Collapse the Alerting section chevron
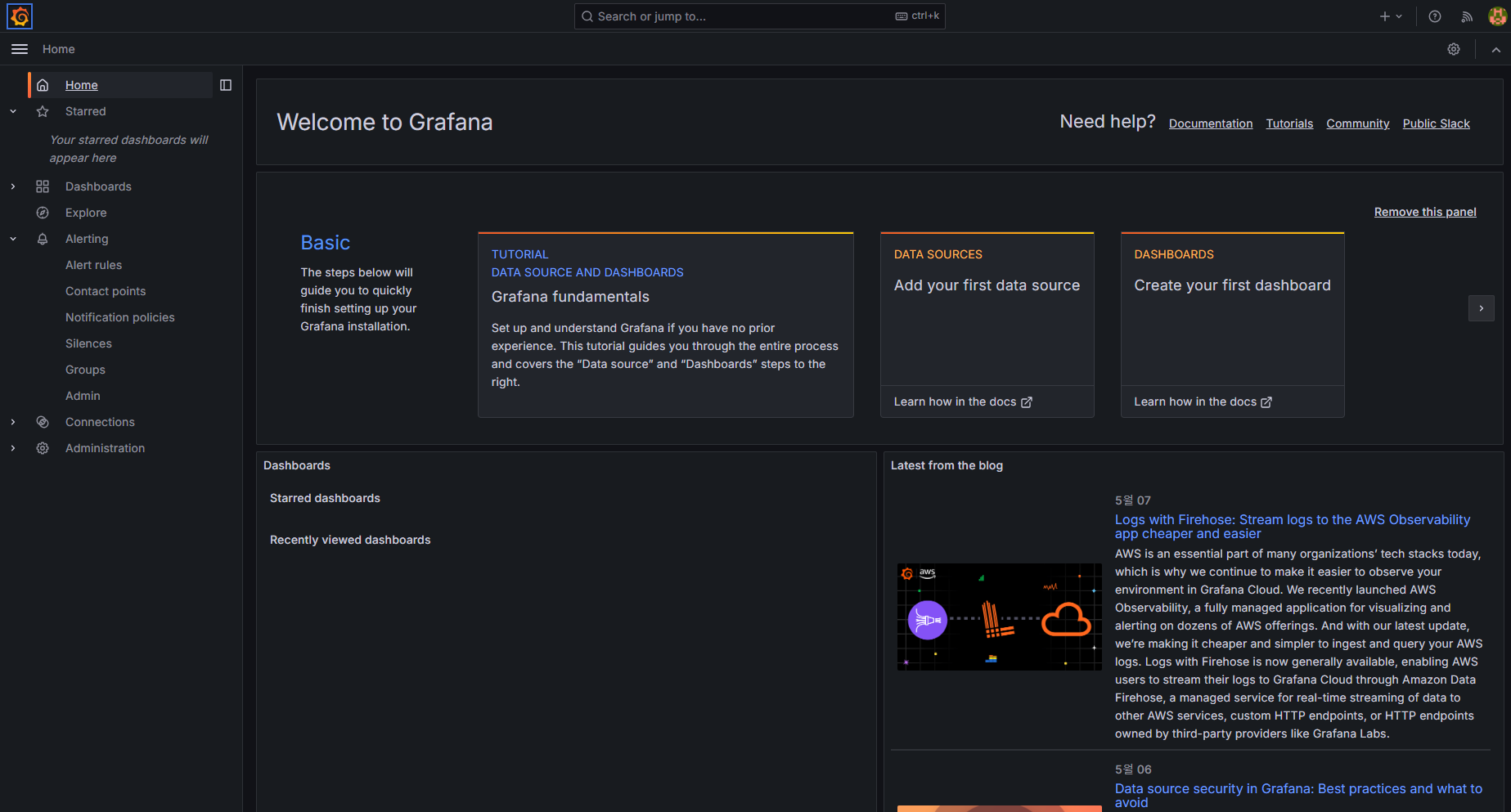 pos(13,239)
